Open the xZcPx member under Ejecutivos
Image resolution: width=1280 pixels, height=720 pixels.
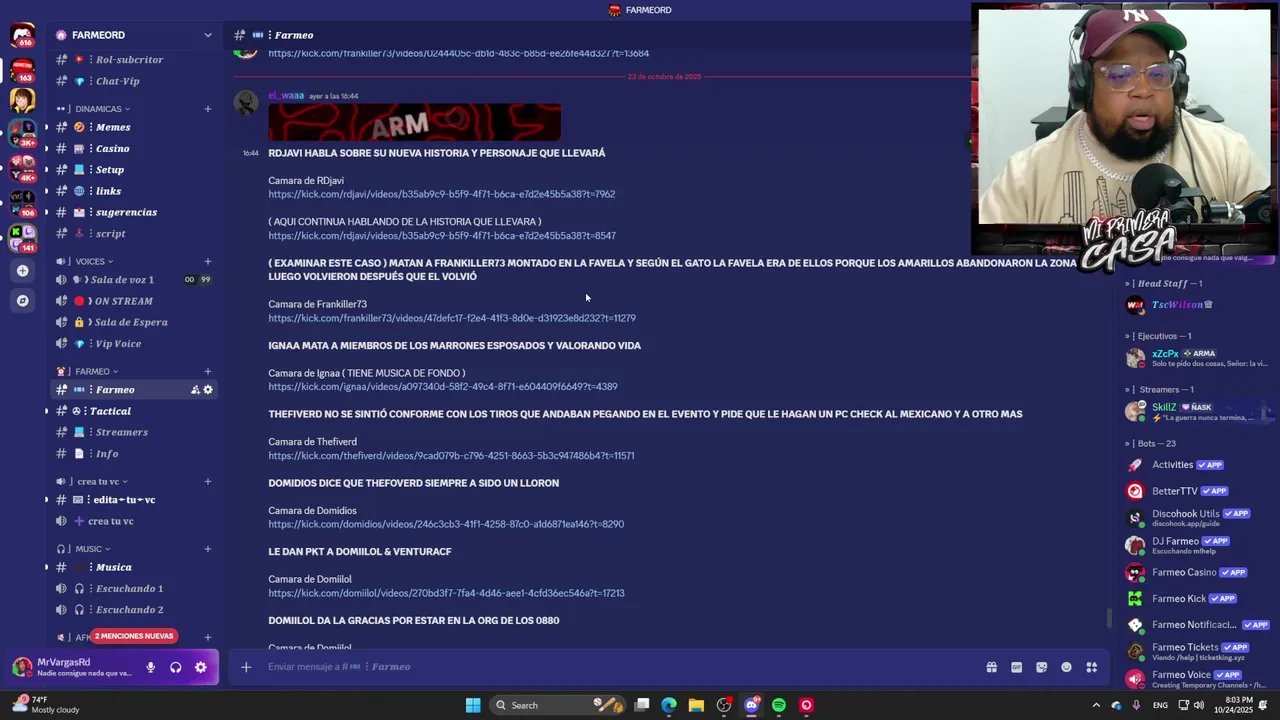tap(1197, 358)
